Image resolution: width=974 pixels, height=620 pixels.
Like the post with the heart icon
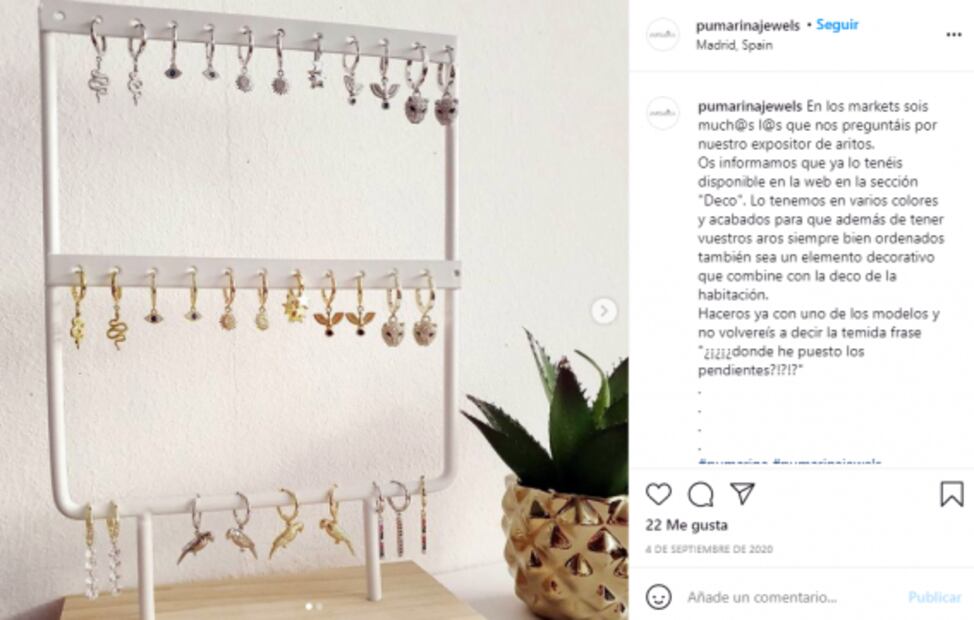658,495
